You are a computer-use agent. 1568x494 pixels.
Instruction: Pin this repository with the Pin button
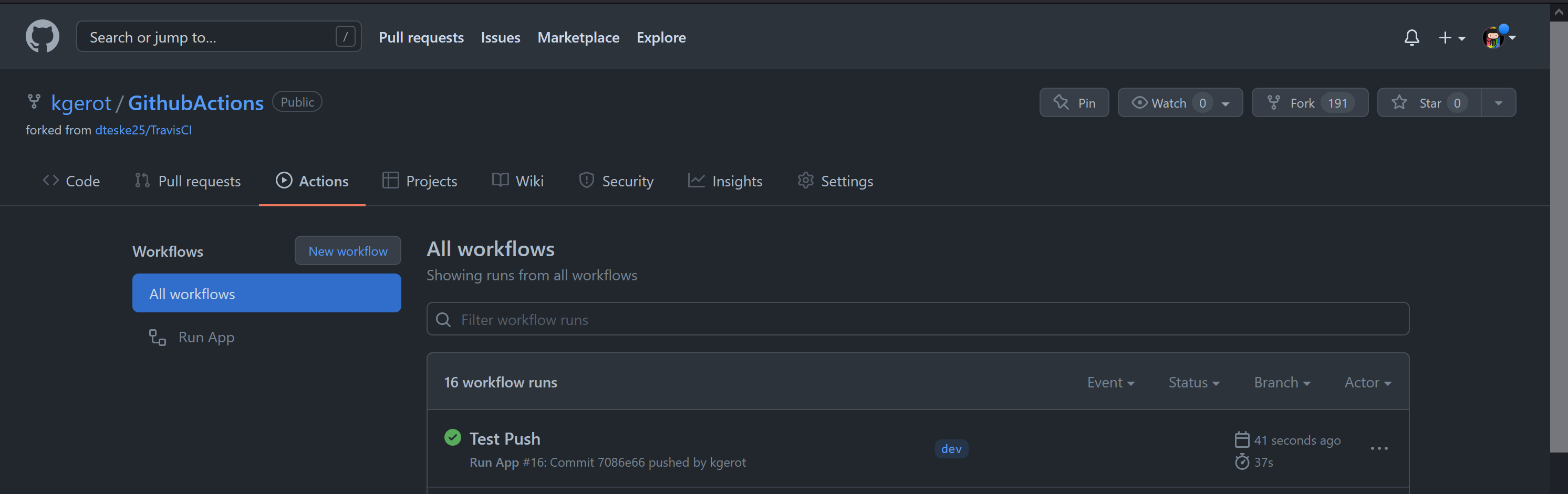(x=1074, y=103)
